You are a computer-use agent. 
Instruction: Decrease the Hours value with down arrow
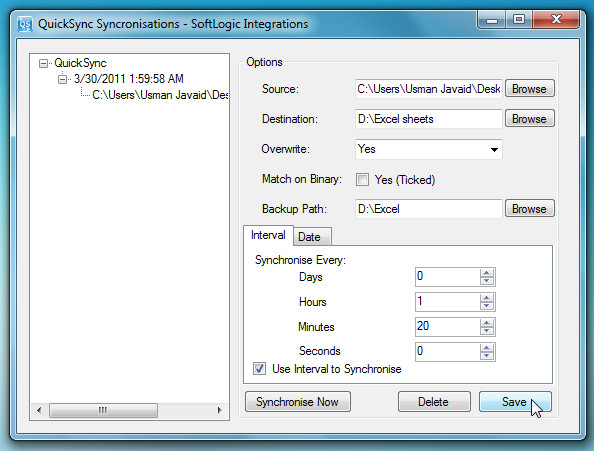(487, 306)
